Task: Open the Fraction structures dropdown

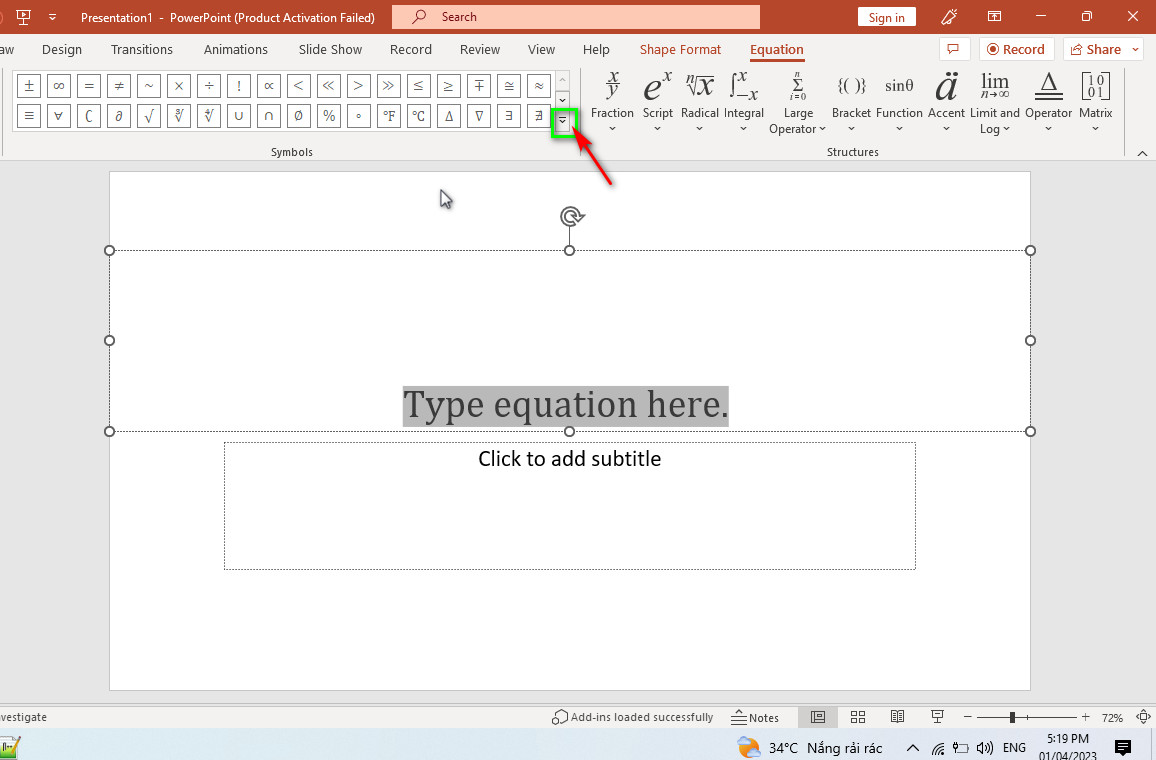Action: (x=612, y=103)
